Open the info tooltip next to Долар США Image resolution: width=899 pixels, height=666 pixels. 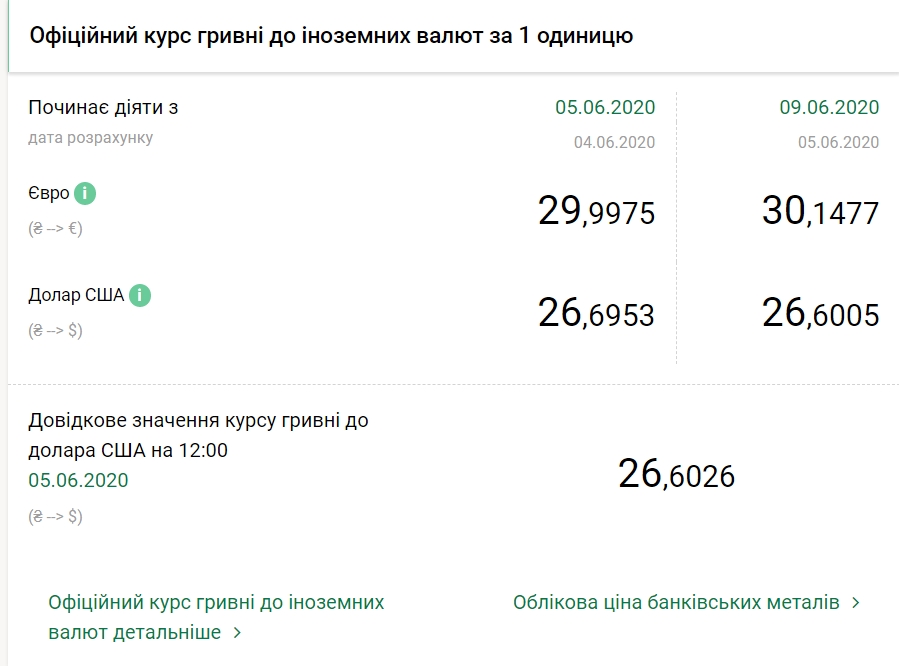(139, 296)
